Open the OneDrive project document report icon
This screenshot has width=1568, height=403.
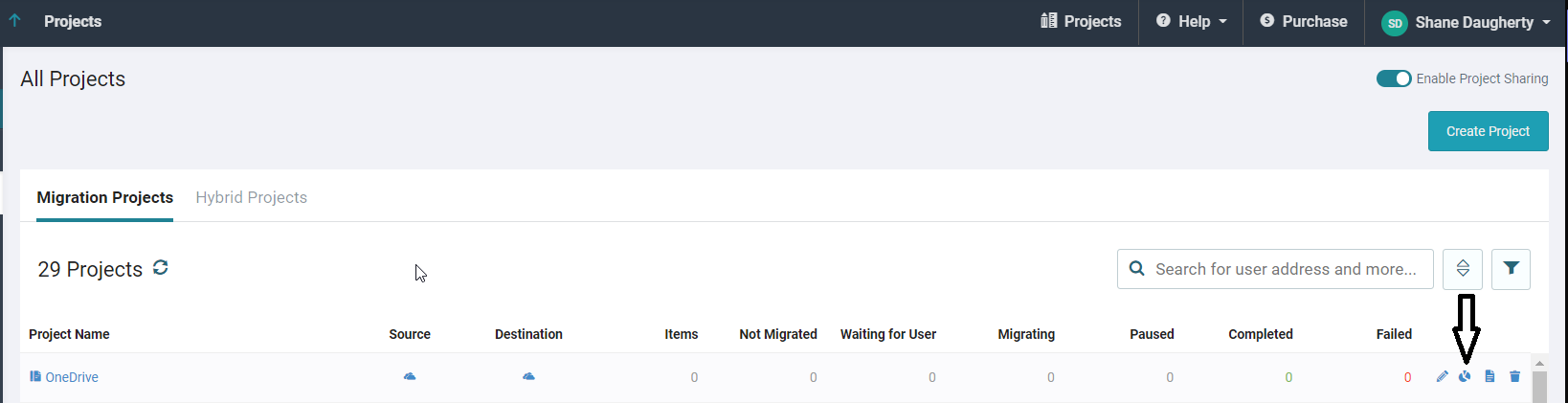1490,377
